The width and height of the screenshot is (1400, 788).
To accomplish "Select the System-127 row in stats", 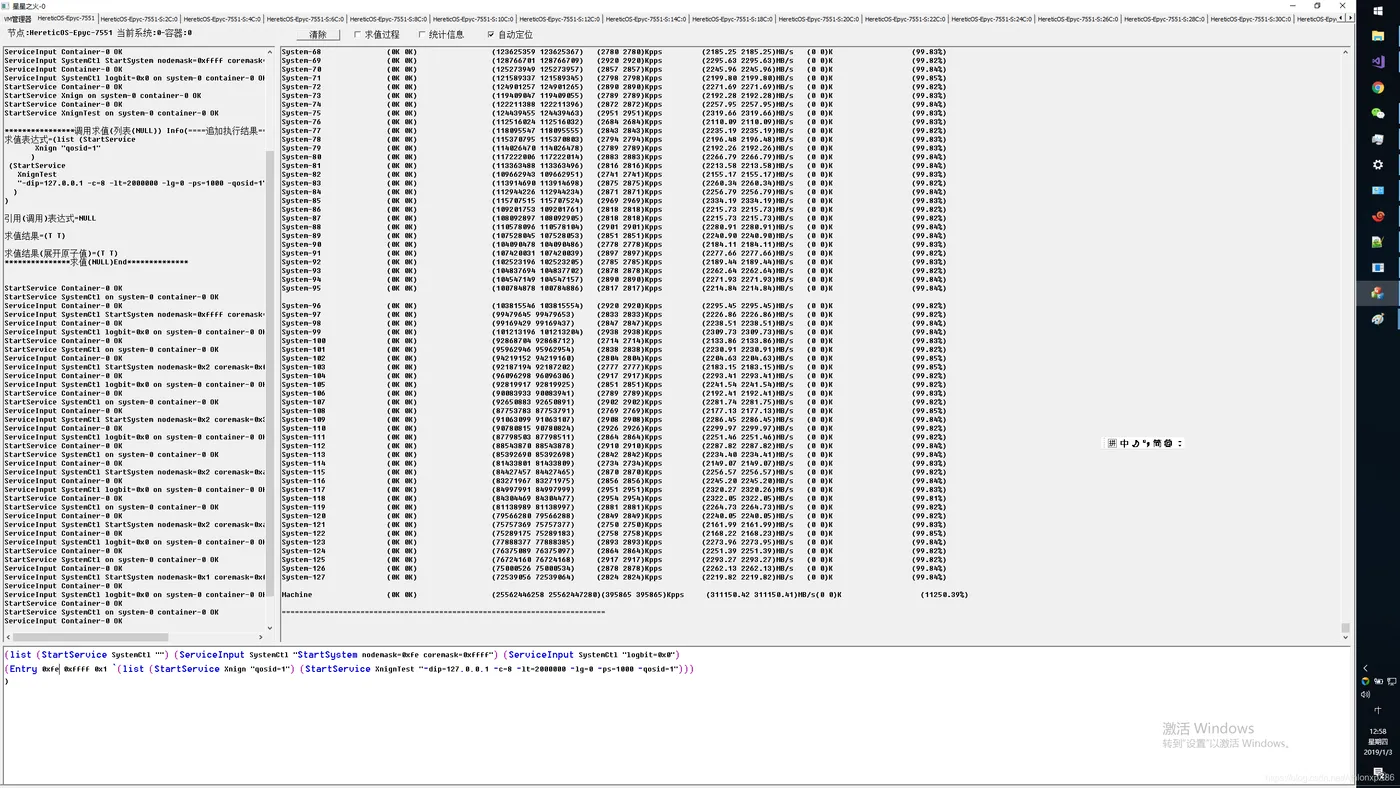I will click(614, 577).
